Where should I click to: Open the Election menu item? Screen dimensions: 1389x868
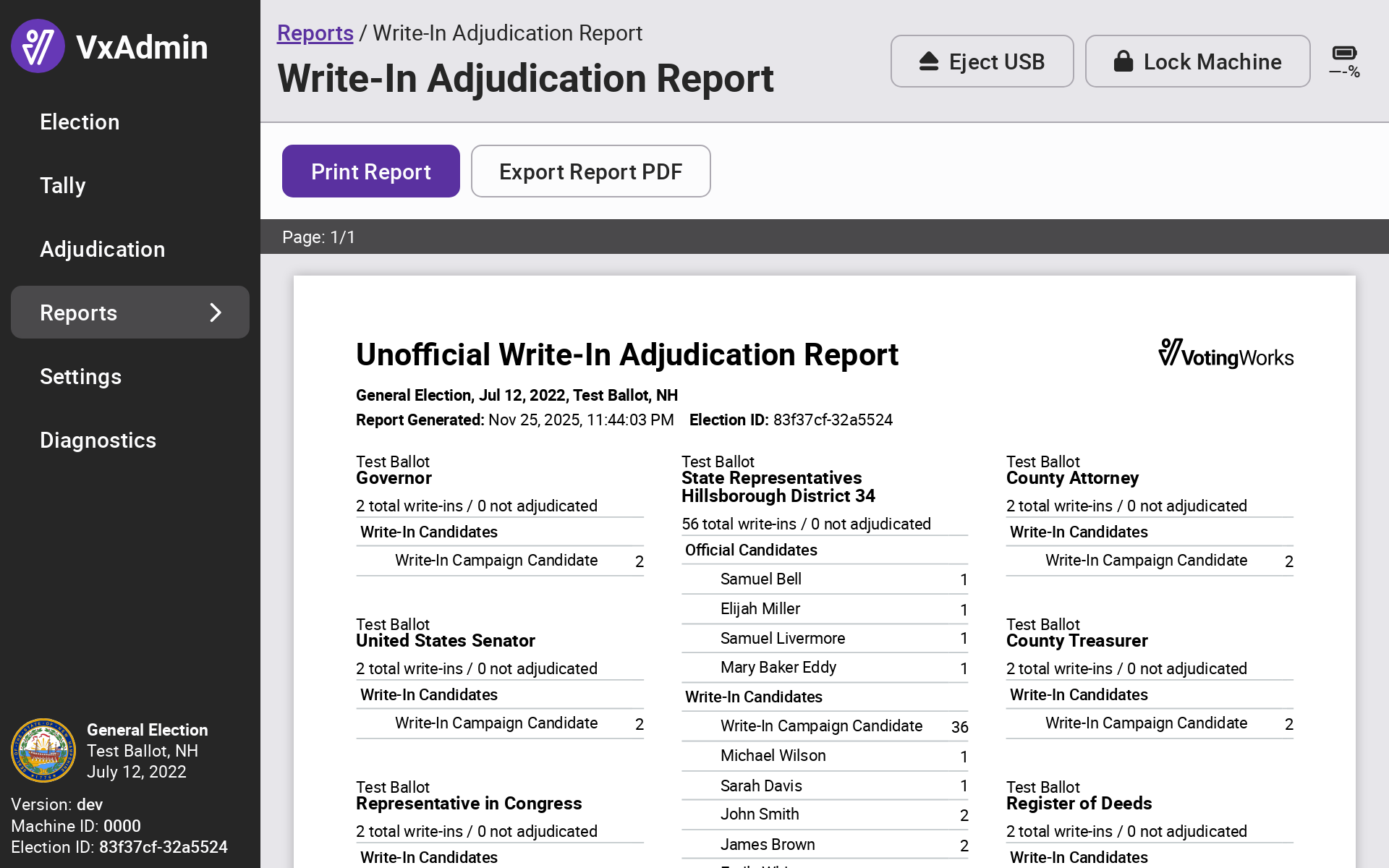pos(80,122)
